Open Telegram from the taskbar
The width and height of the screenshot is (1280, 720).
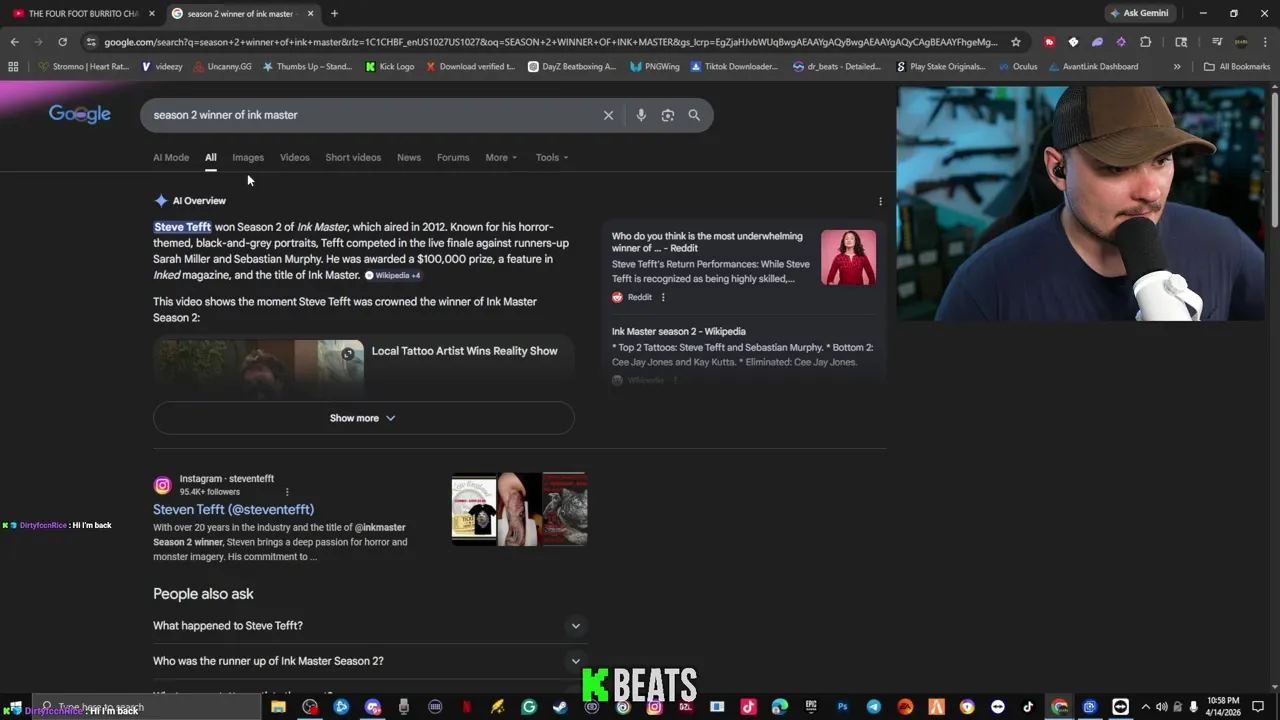(873, 707)
